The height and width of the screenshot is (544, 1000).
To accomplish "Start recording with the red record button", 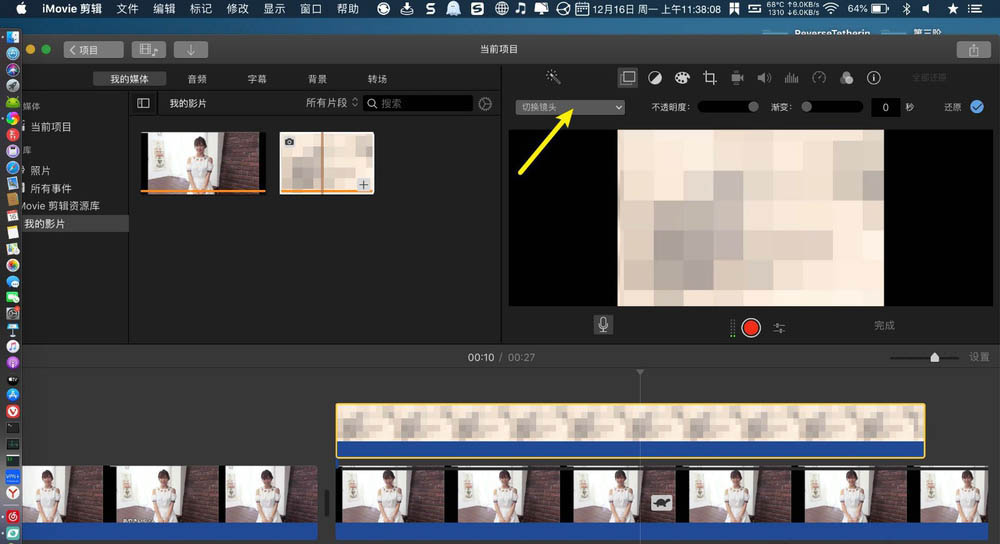I will [751, 328].
